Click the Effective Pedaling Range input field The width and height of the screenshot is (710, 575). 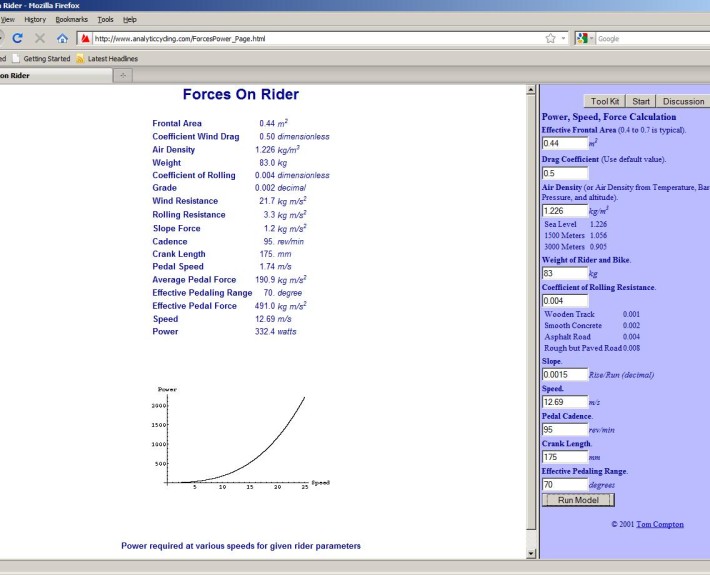click(565, 484)
